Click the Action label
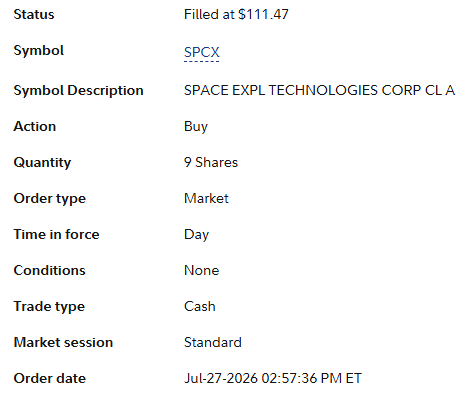The width and height of the screenshot is (460, 395). click(x=35, y=126)
